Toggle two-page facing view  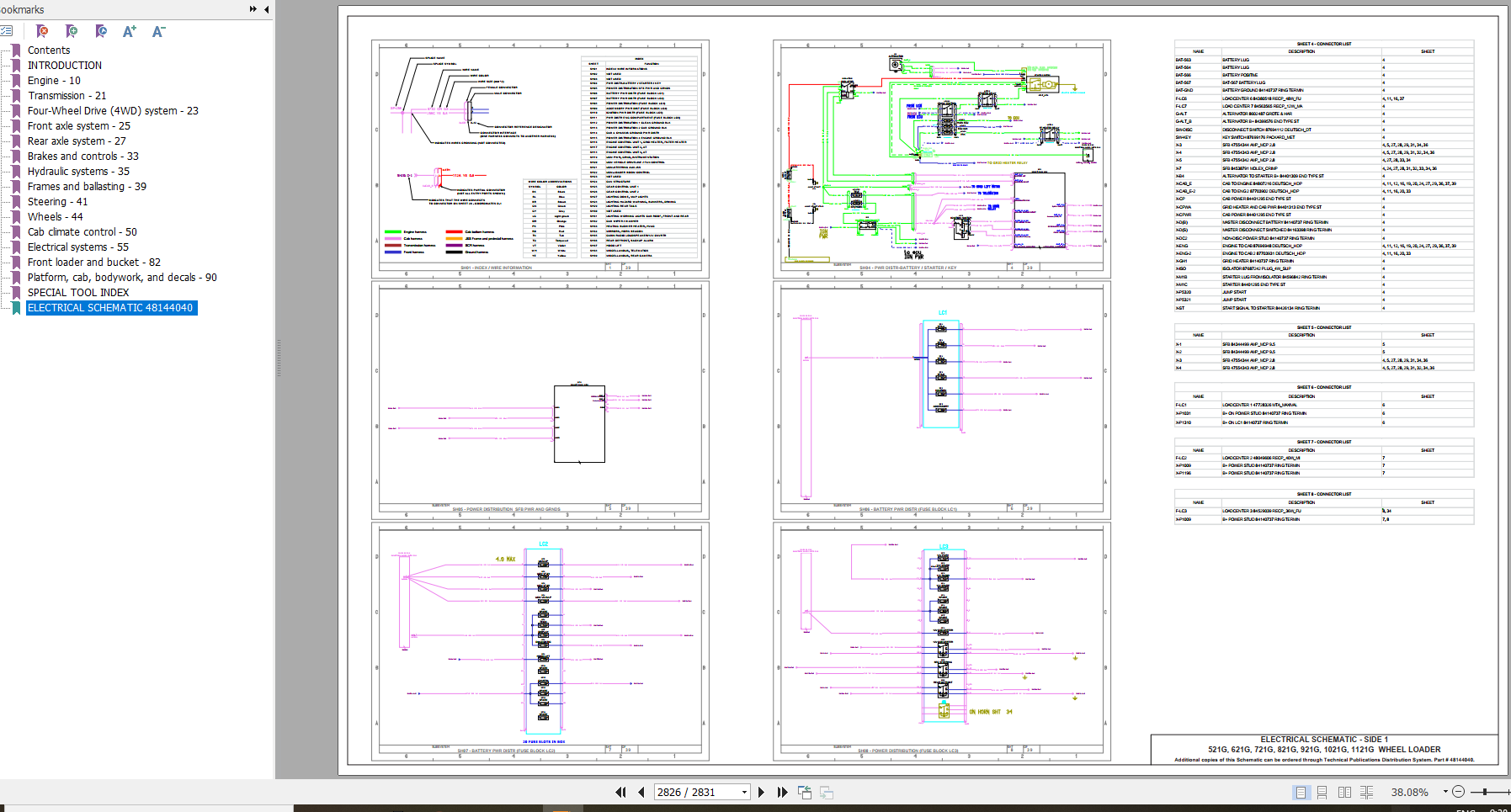click(x=1344, y=792)
